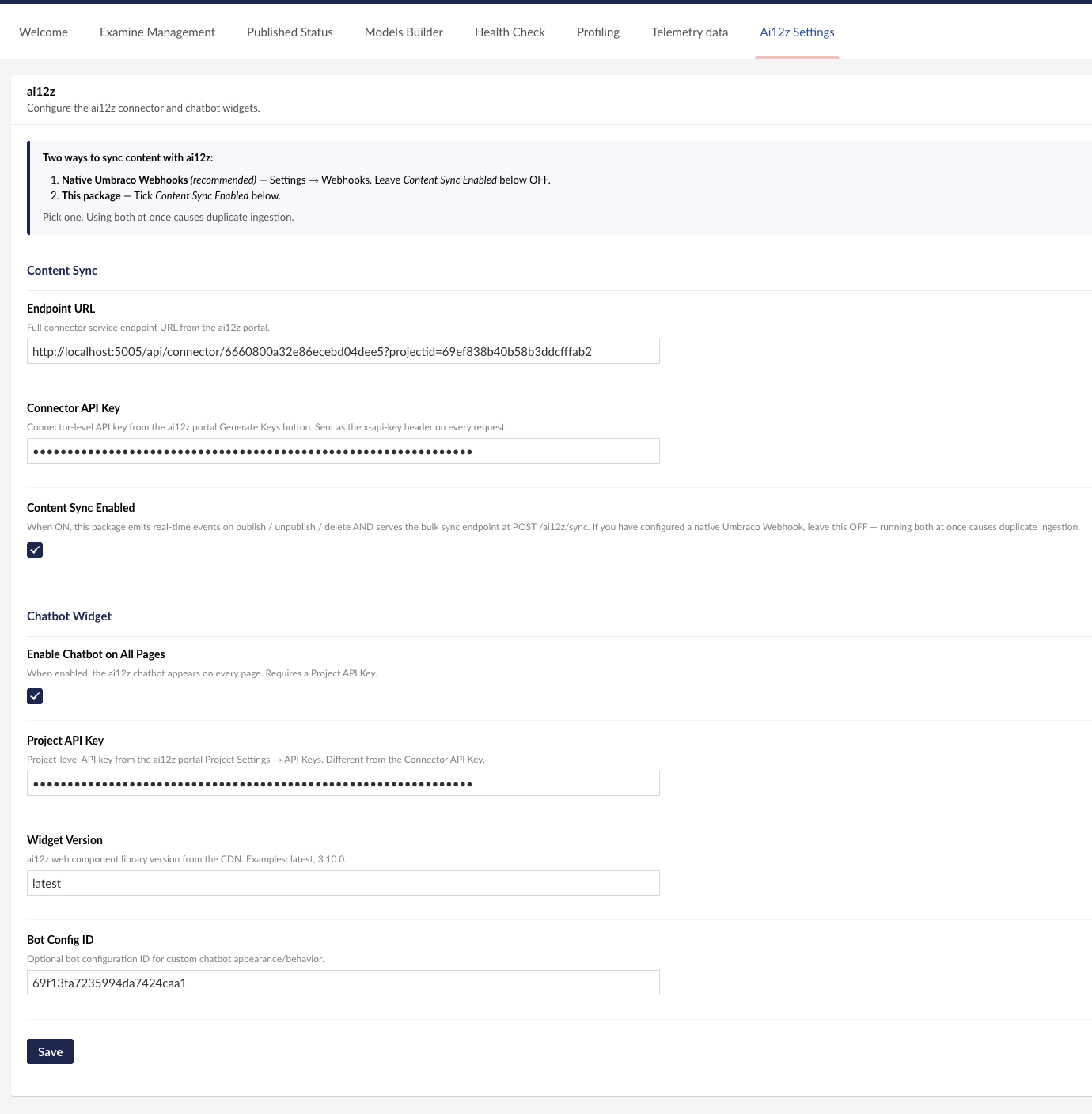
Task: Click the Chatbot Widget section heading
Action: [x=70, y=616]
